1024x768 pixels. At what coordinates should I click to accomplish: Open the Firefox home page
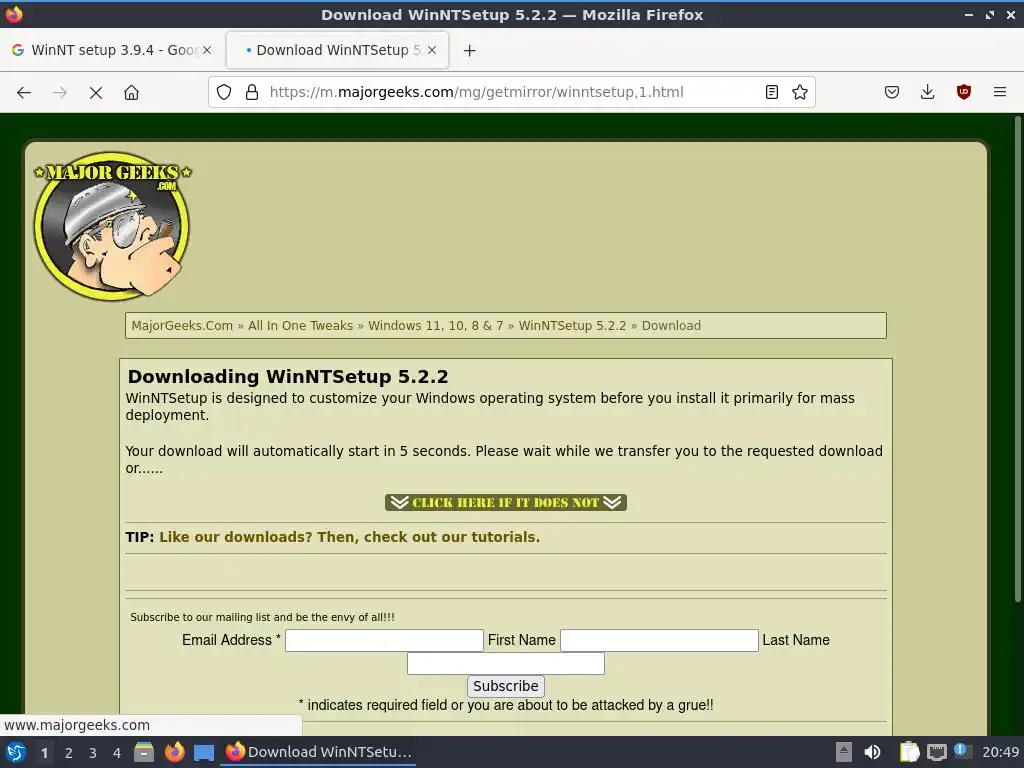click(131, 93)
